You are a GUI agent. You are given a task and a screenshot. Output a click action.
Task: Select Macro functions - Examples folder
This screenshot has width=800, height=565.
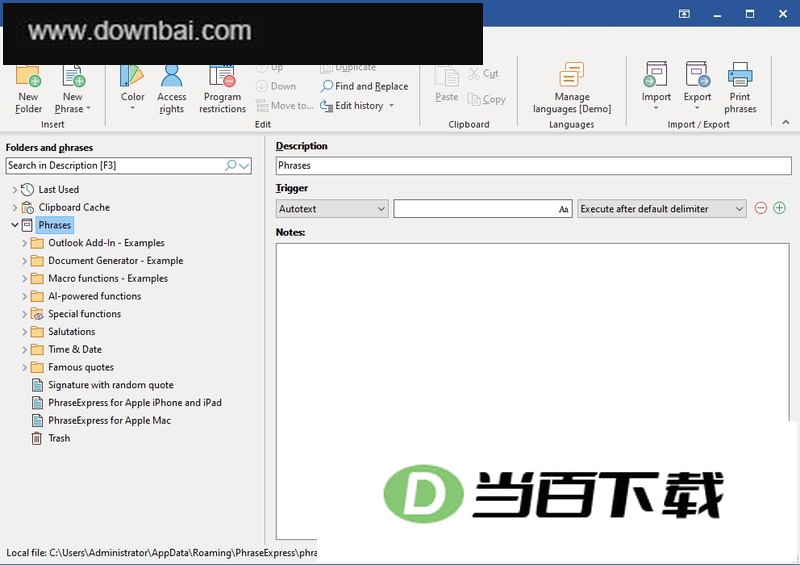click(108, 278)
